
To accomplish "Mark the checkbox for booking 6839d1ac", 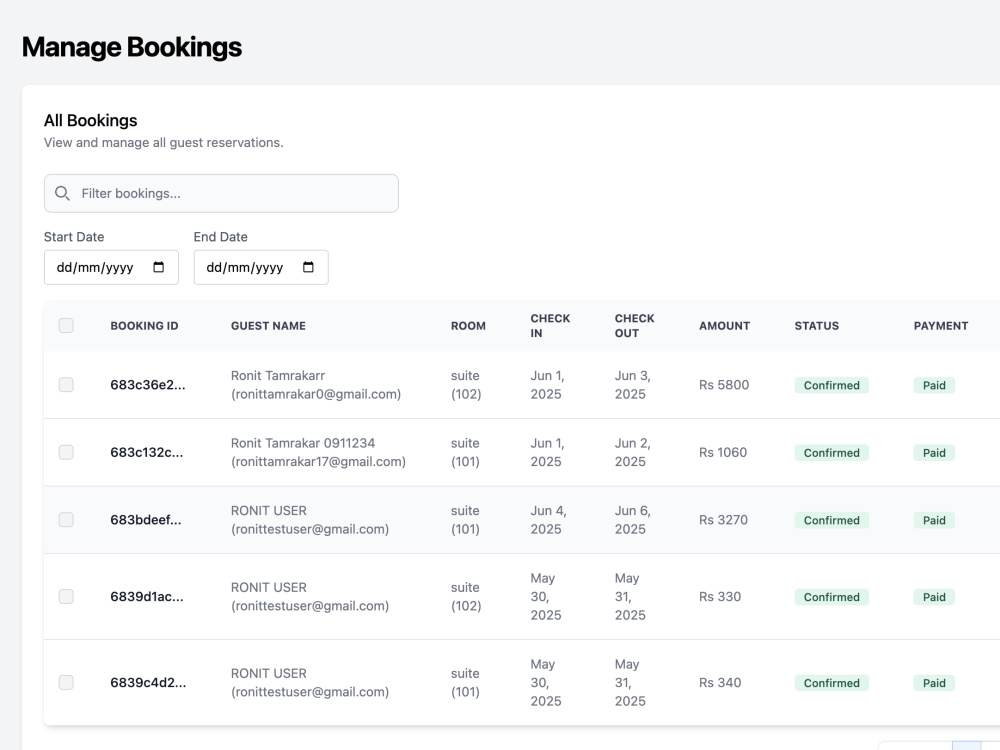I will coord(66,596).
